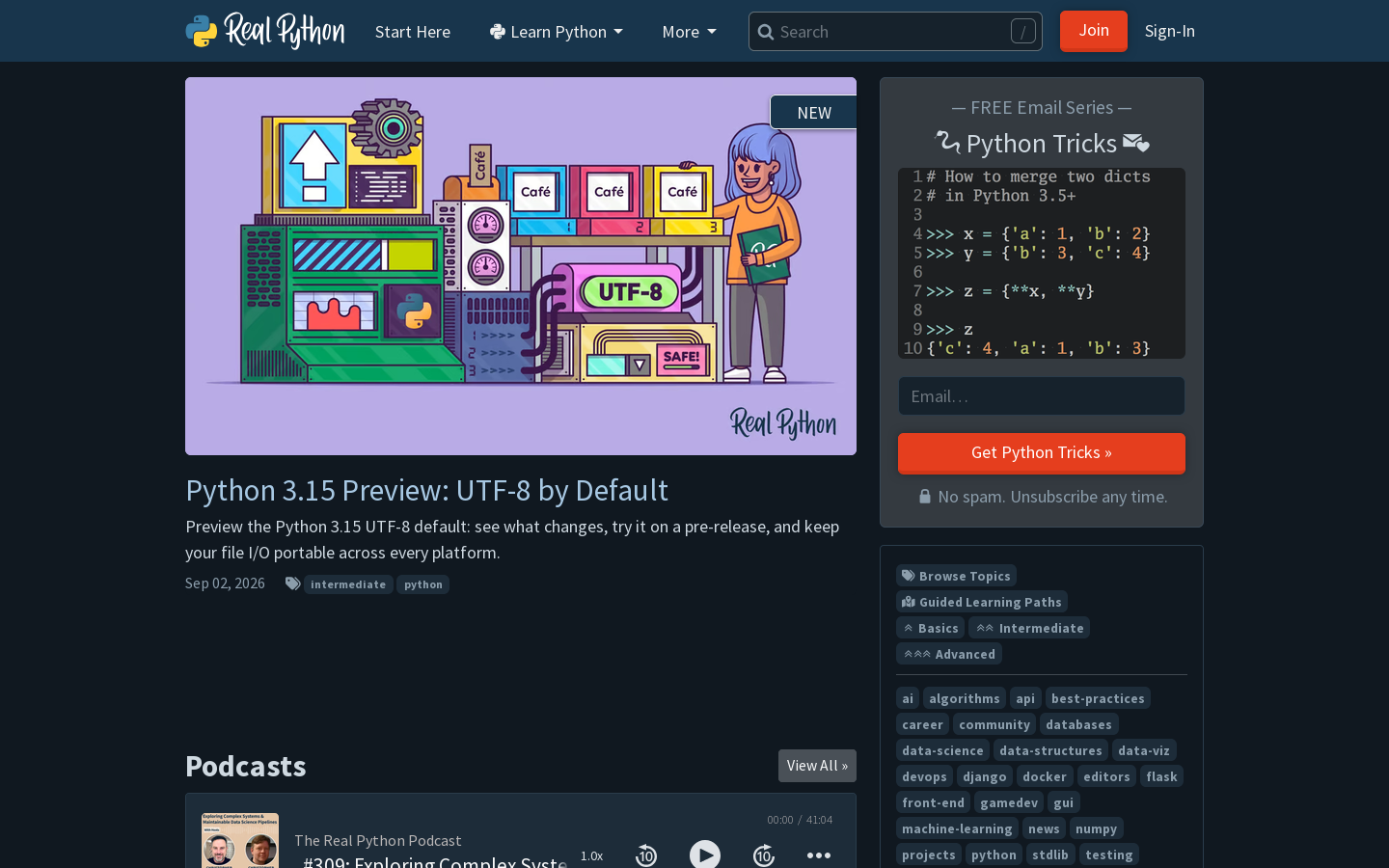Filter by Basics level
1389x868 pixels.
click(930, 628)
